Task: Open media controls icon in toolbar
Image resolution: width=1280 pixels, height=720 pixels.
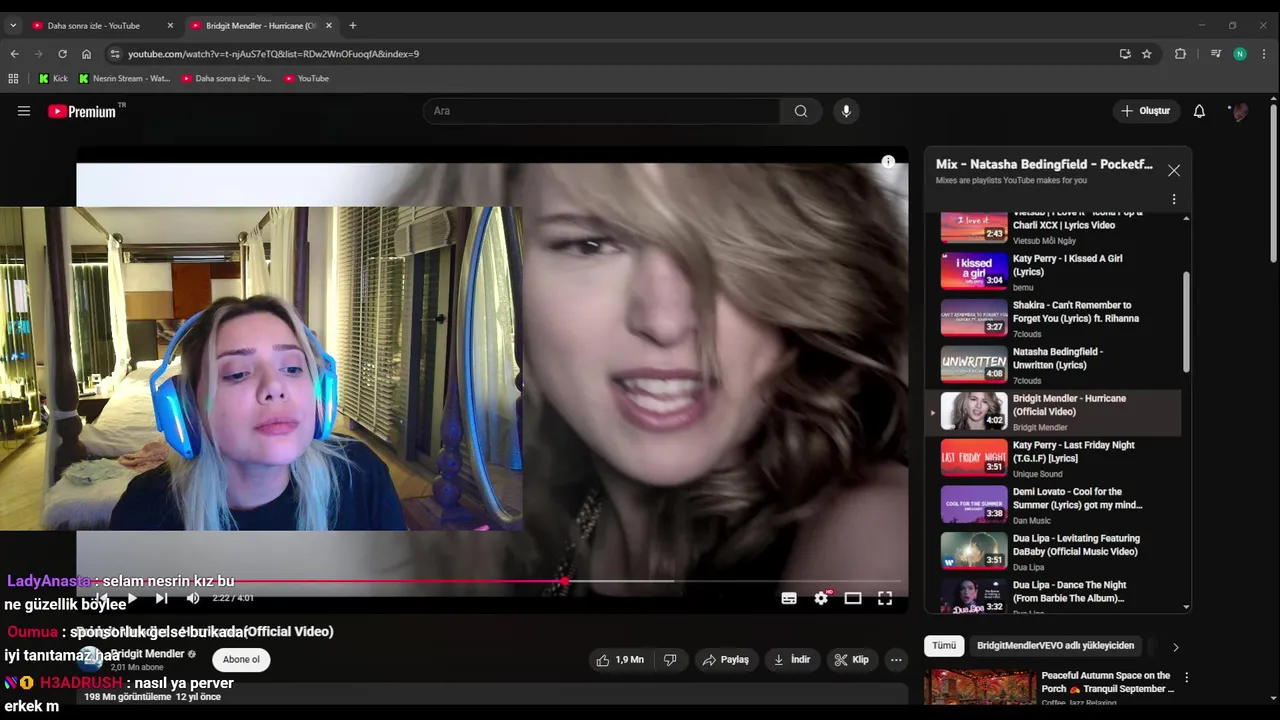Action: coord(1215,54)
